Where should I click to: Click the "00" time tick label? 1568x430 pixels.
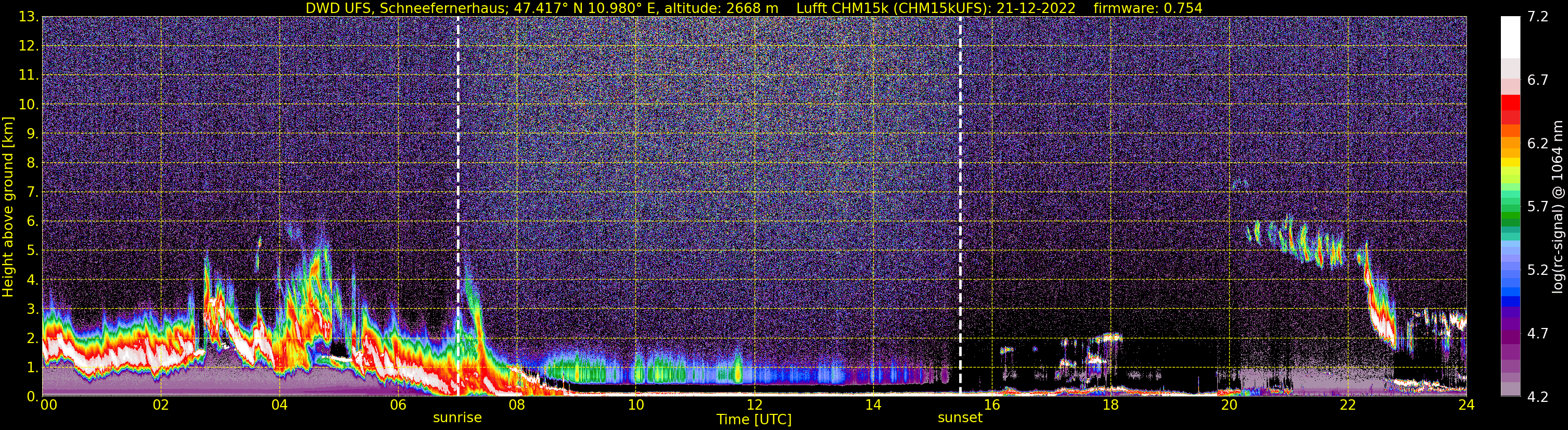[x=49, y=405]
